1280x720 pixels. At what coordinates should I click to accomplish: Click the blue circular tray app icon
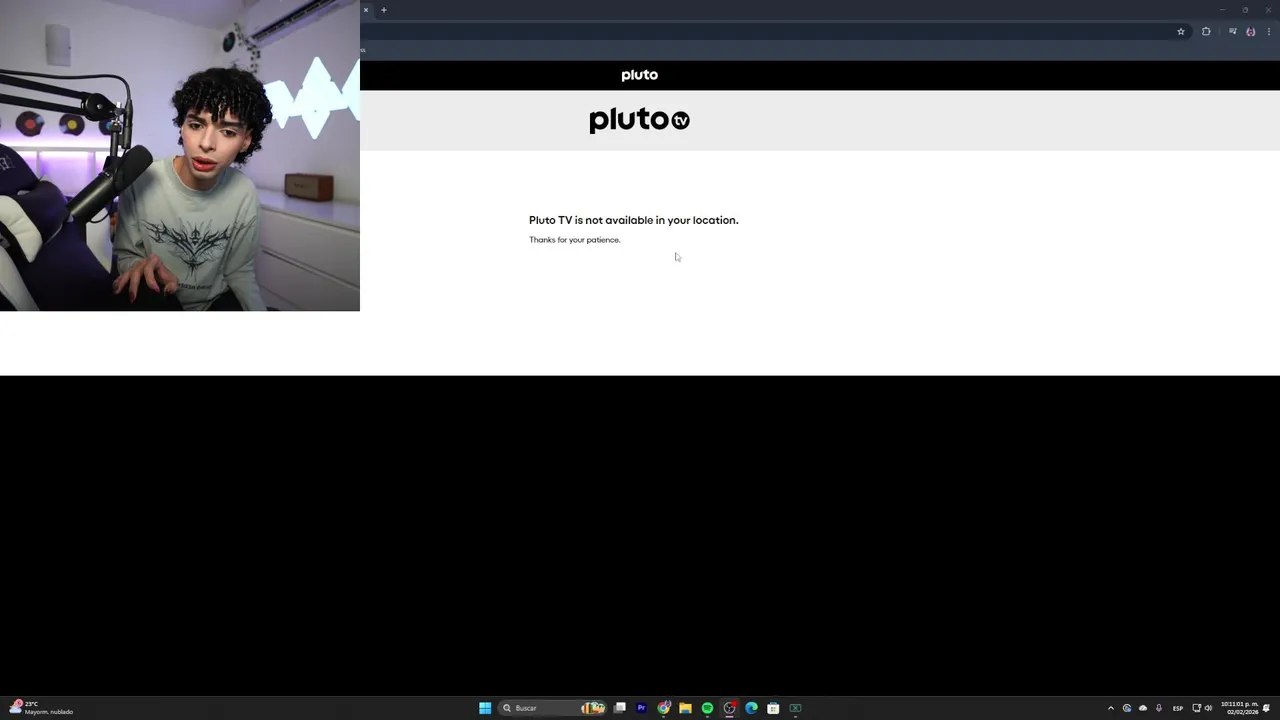[x=1127, y=708]
